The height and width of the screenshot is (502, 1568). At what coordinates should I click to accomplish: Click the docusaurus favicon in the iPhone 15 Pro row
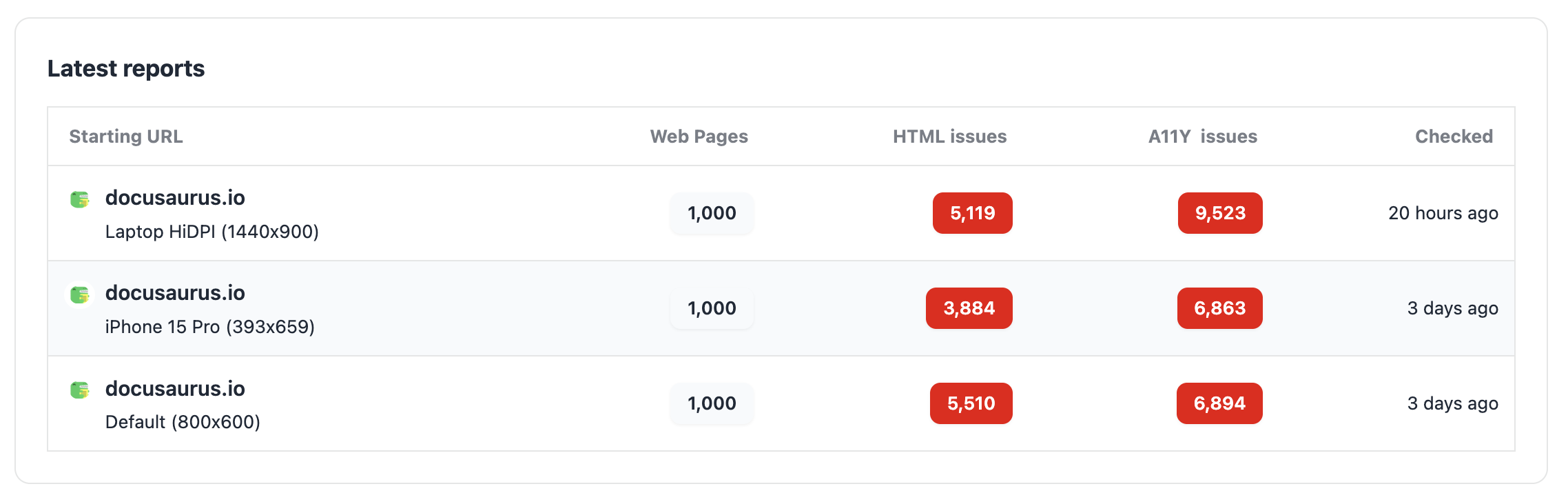click(80, 295)
